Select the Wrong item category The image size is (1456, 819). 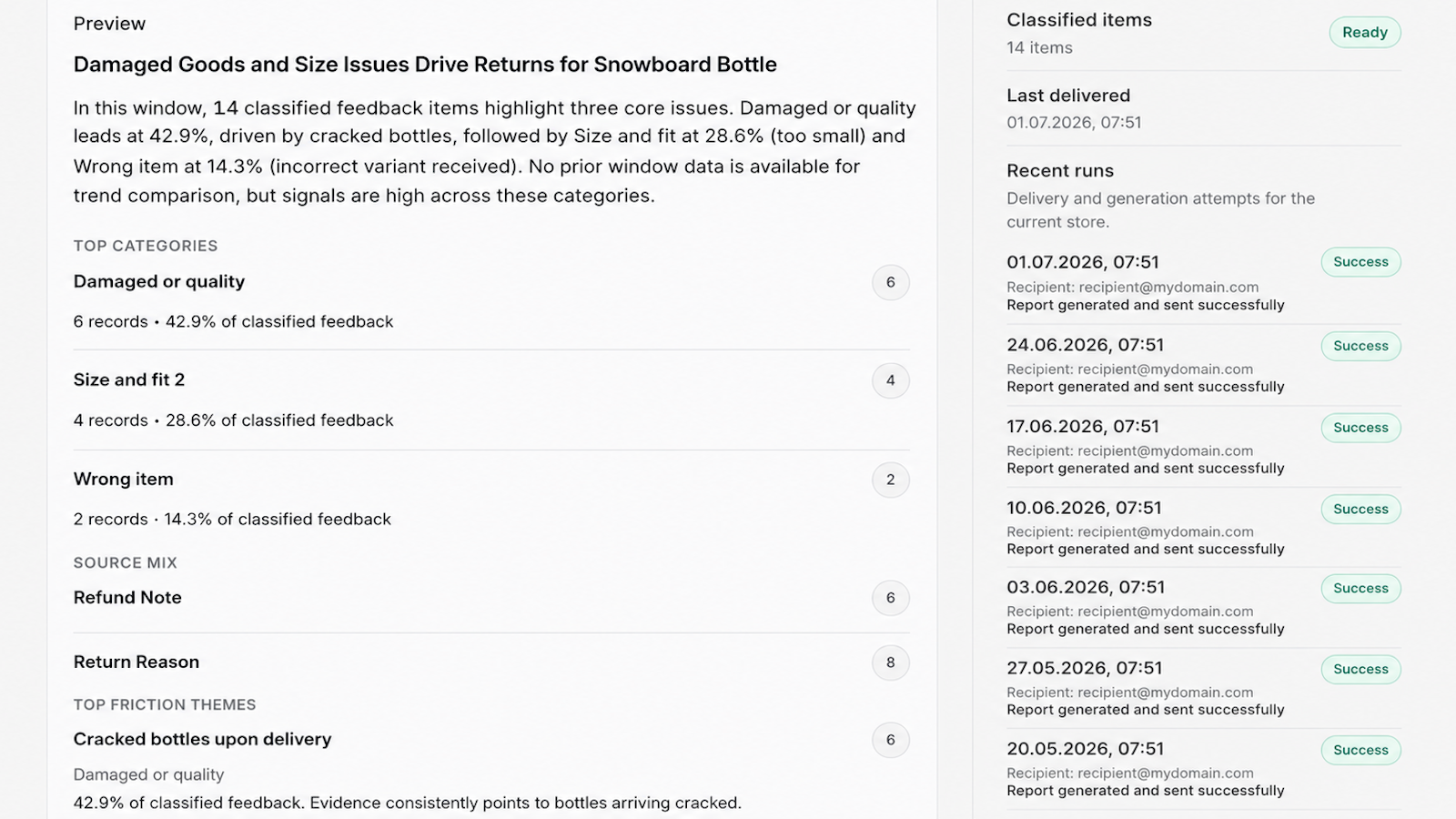[491, 499]
